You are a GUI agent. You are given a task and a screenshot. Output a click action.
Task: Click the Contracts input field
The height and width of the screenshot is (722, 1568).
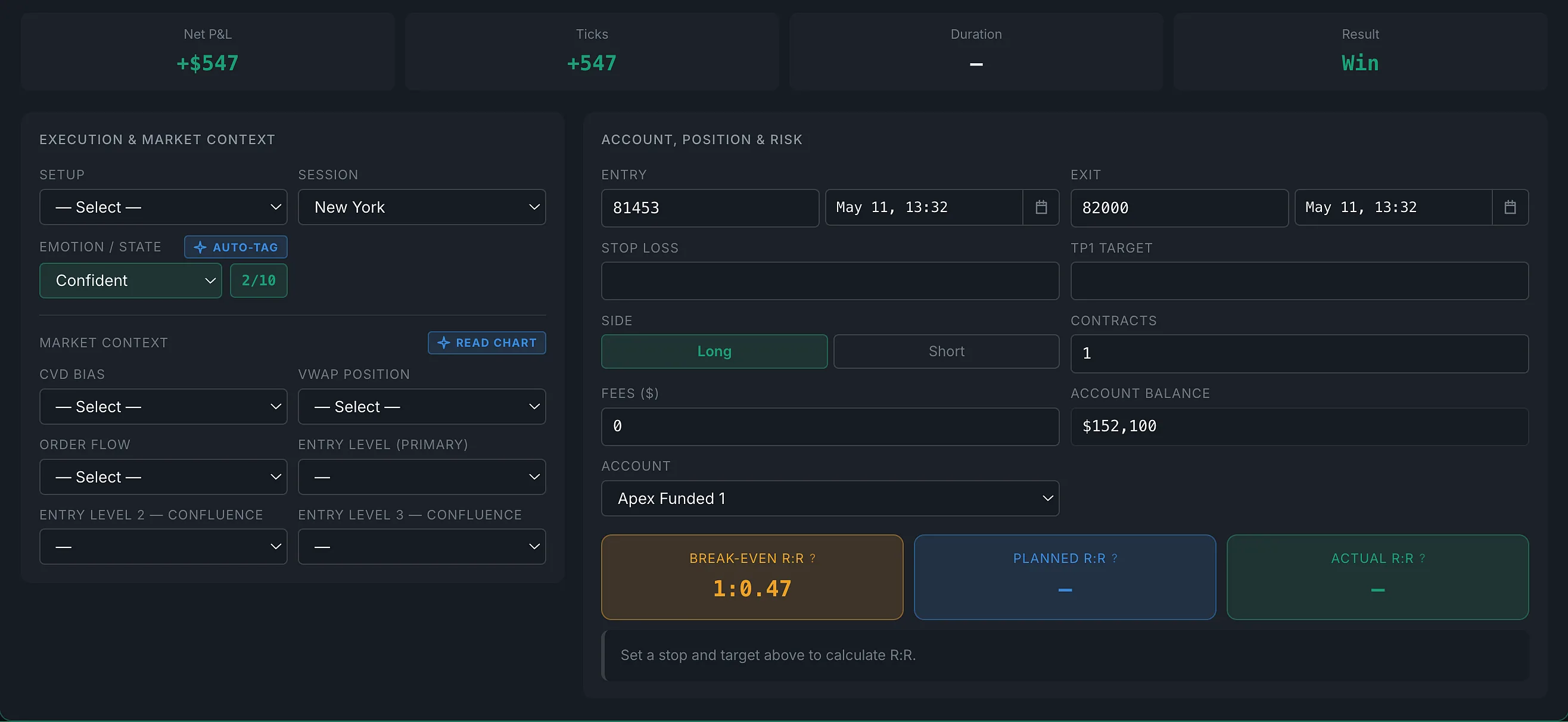point(1299,354)
